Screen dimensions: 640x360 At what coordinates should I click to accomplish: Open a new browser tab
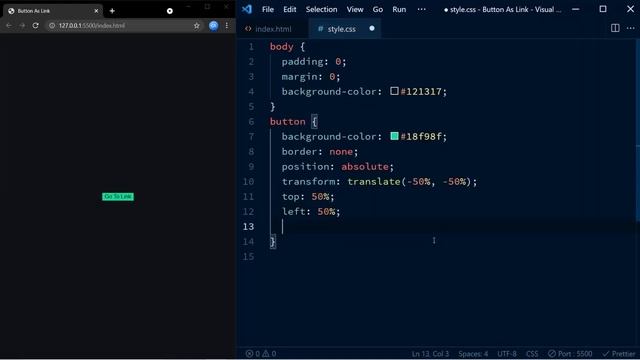coord(112,11)
